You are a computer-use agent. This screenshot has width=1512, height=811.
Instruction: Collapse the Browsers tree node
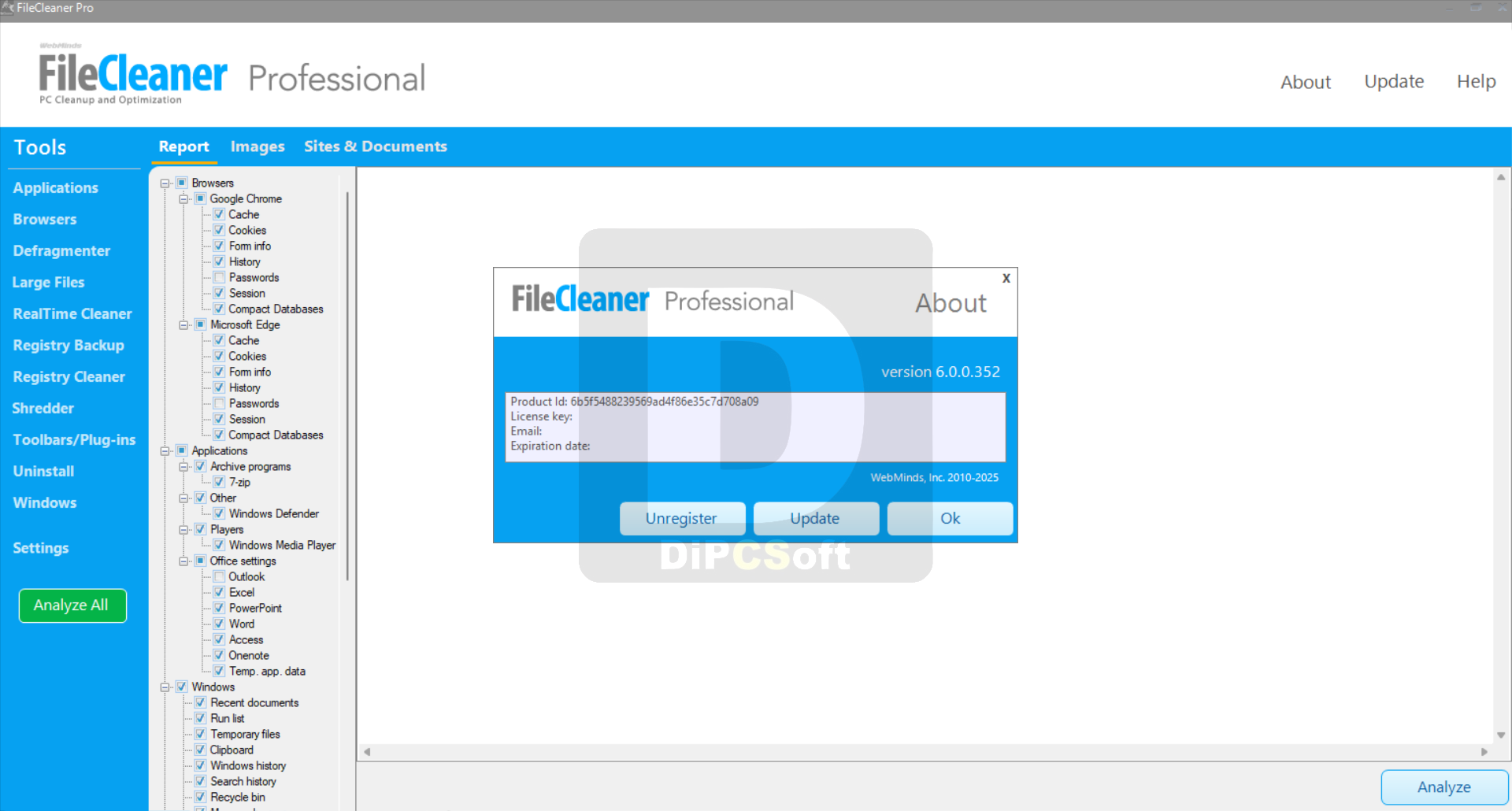coord(165,183)
